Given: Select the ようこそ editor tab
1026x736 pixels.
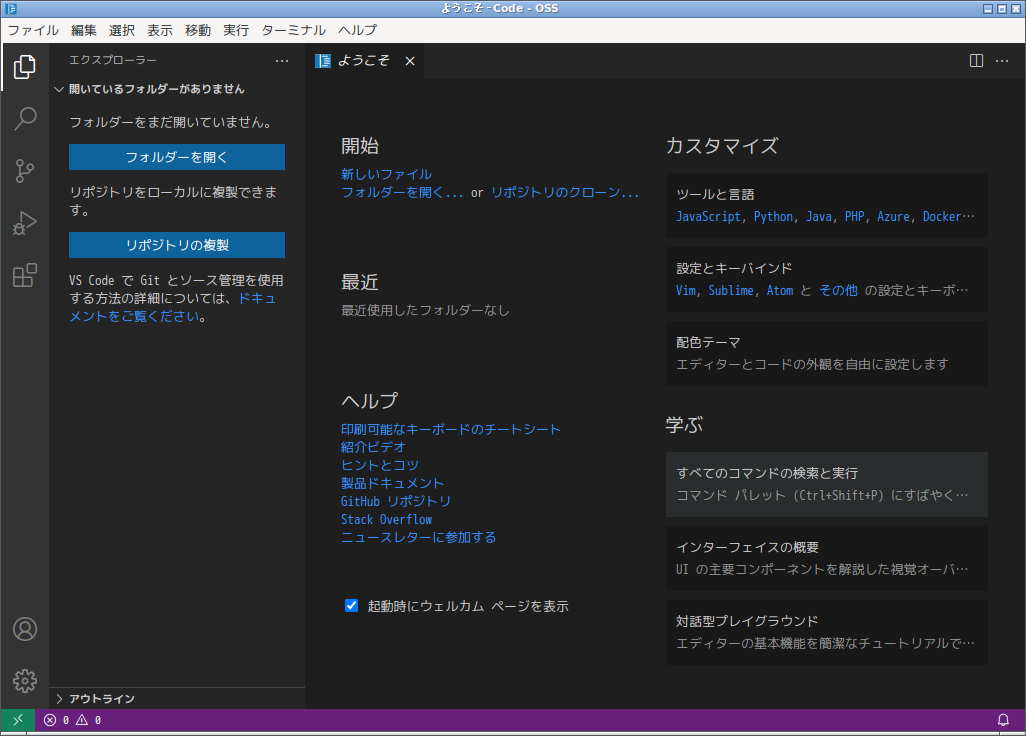Looking at the screenshot, I should coord(364,61).
